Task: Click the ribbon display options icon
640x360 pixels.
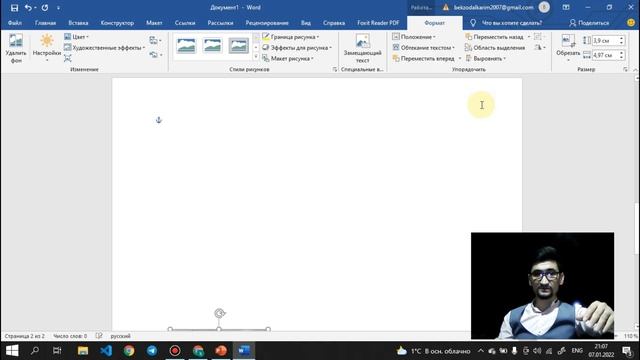Action: coord(566,7)
